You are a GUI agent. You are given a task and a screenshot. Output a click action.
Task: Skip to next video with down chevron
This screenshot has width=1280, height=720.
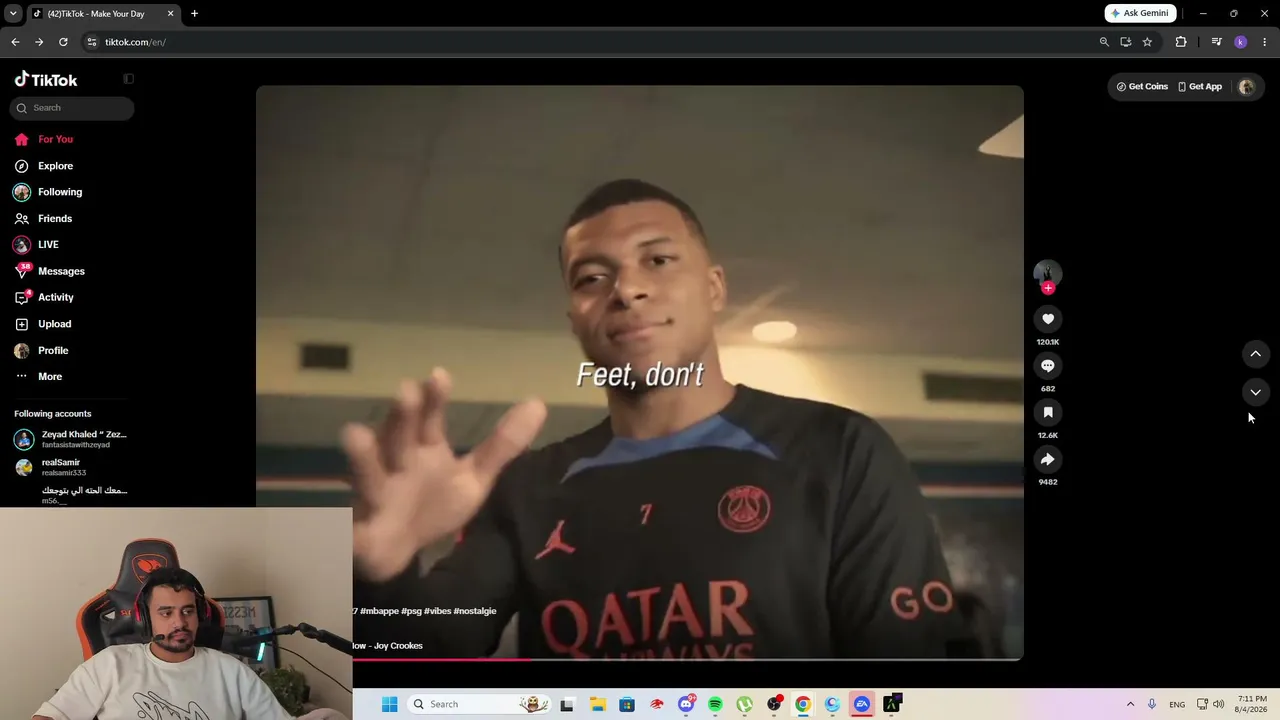point(1256,392)
